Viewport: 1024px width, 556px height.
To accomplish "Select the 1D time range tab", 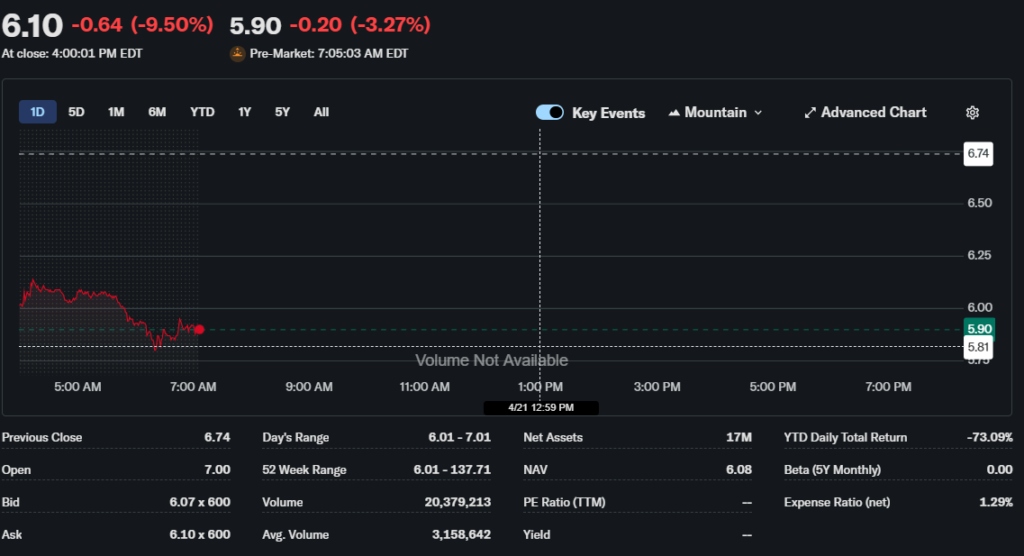I will [37, 112].
